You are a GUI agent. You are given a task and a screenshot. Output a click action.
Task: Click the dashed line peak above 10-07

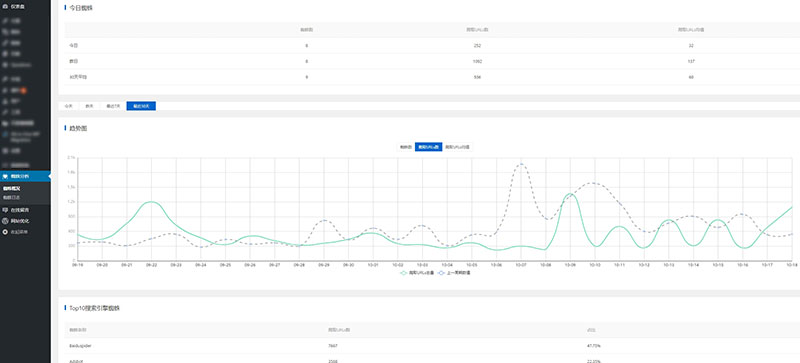pyautogui.click(x=520, y=164)
